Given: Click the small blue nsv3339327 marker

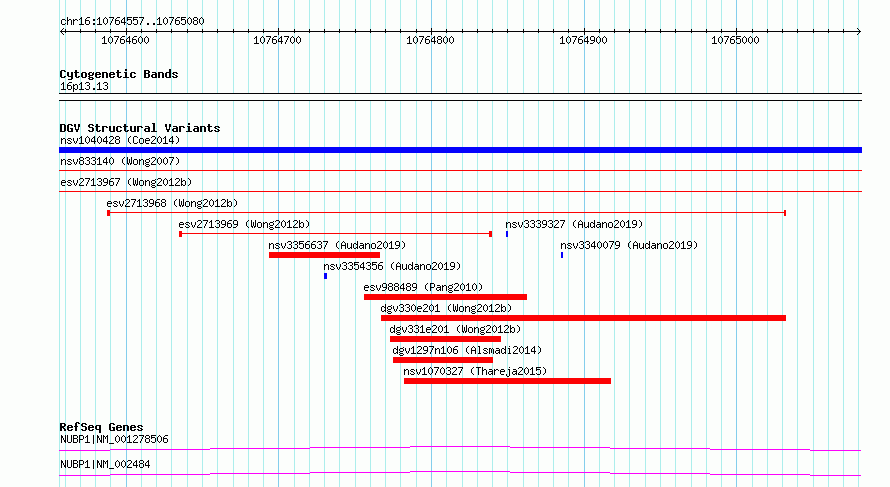Looking at the screenshot, I should [507, 234].
